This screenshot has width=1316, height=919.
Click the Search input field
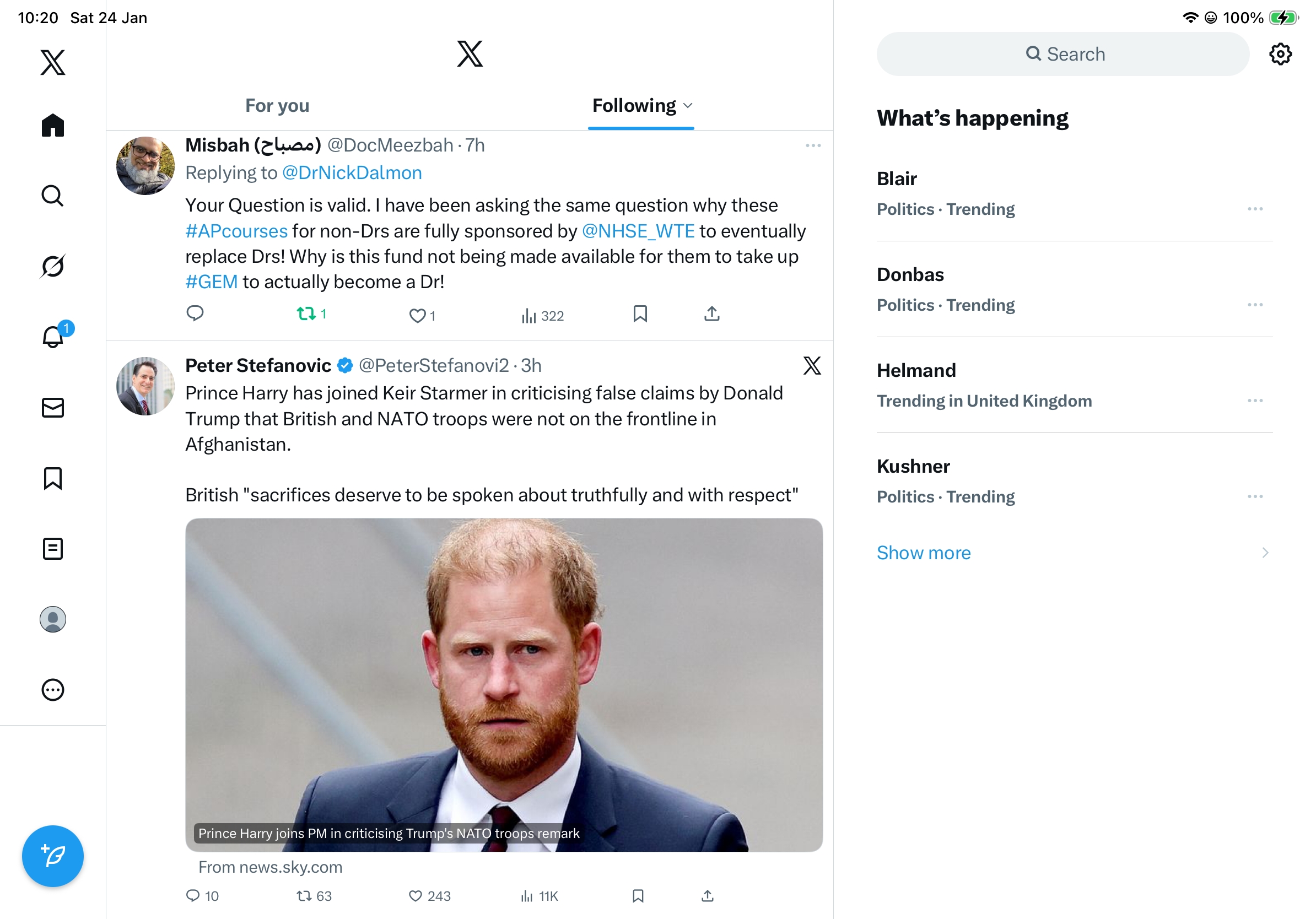point(1062,54)
